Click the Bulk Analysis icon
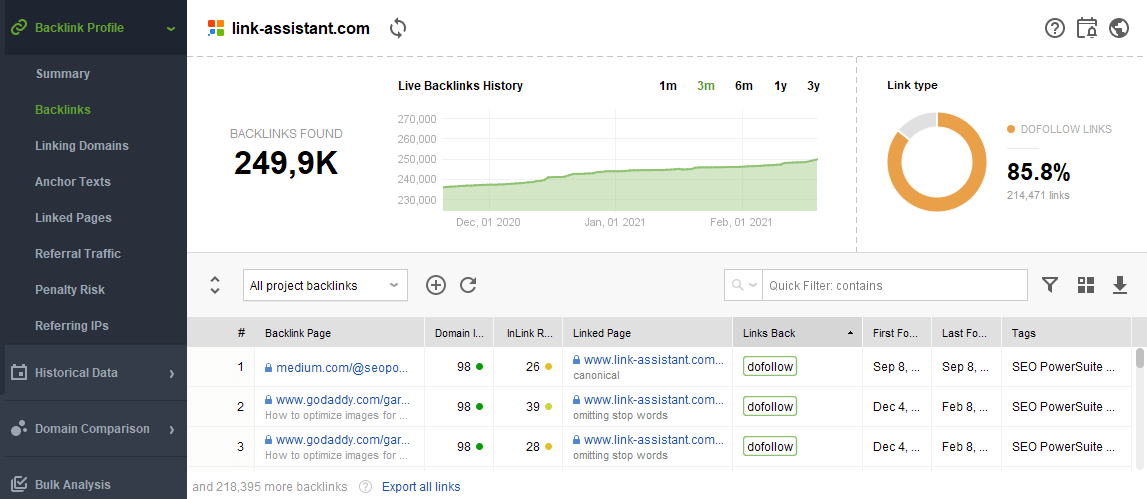 [x=19, y=484]
